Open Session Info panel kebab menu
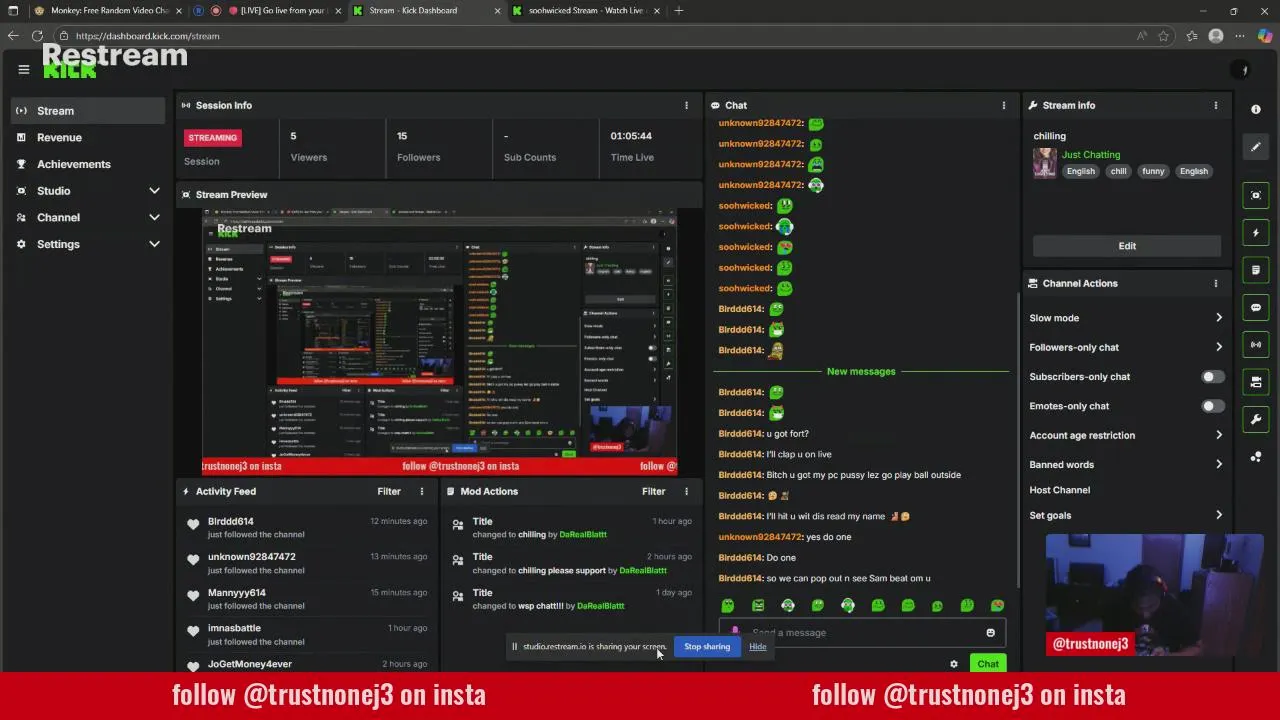Screen dimensions: 1280x720 686,105
